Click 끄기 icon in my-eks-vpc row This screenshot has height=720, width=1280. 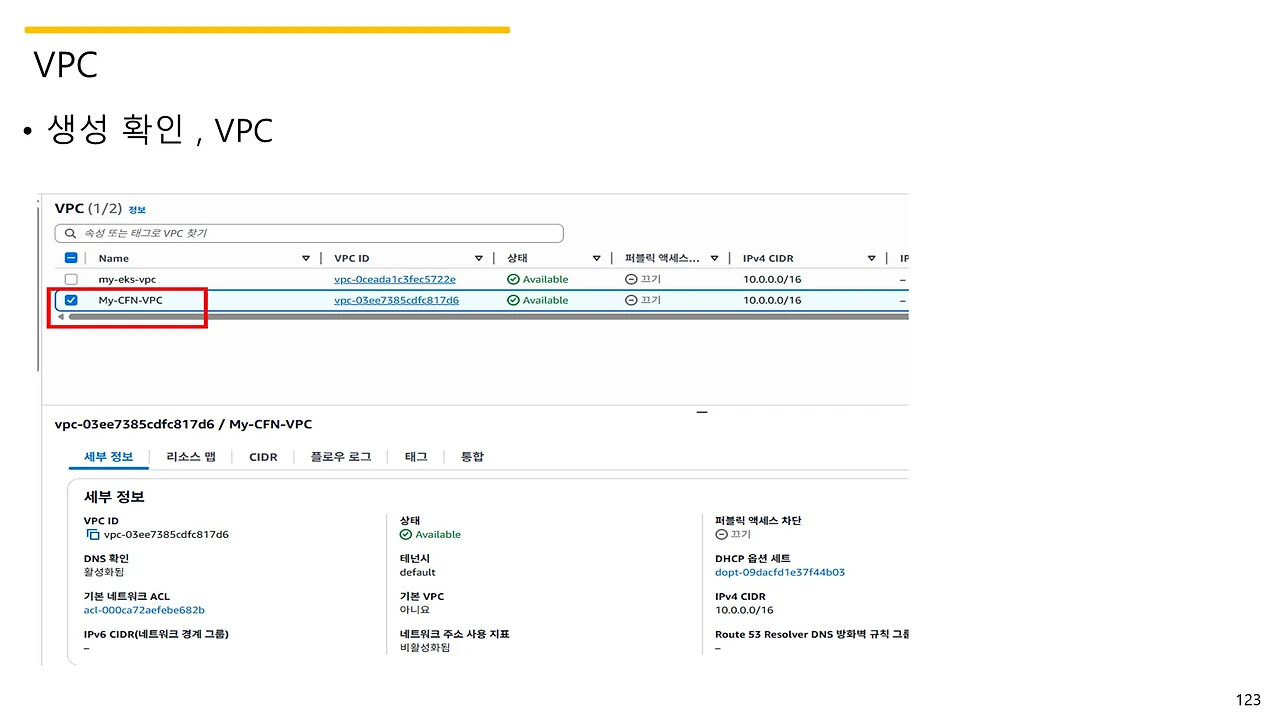coord(631,280)
